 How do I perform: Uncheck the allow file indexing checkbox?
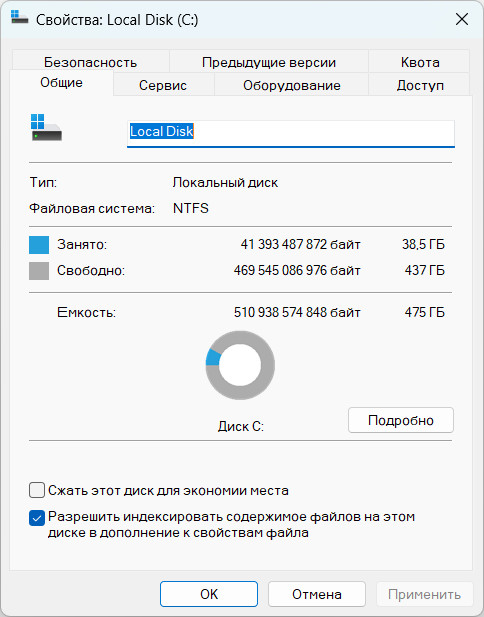point(37,518)
